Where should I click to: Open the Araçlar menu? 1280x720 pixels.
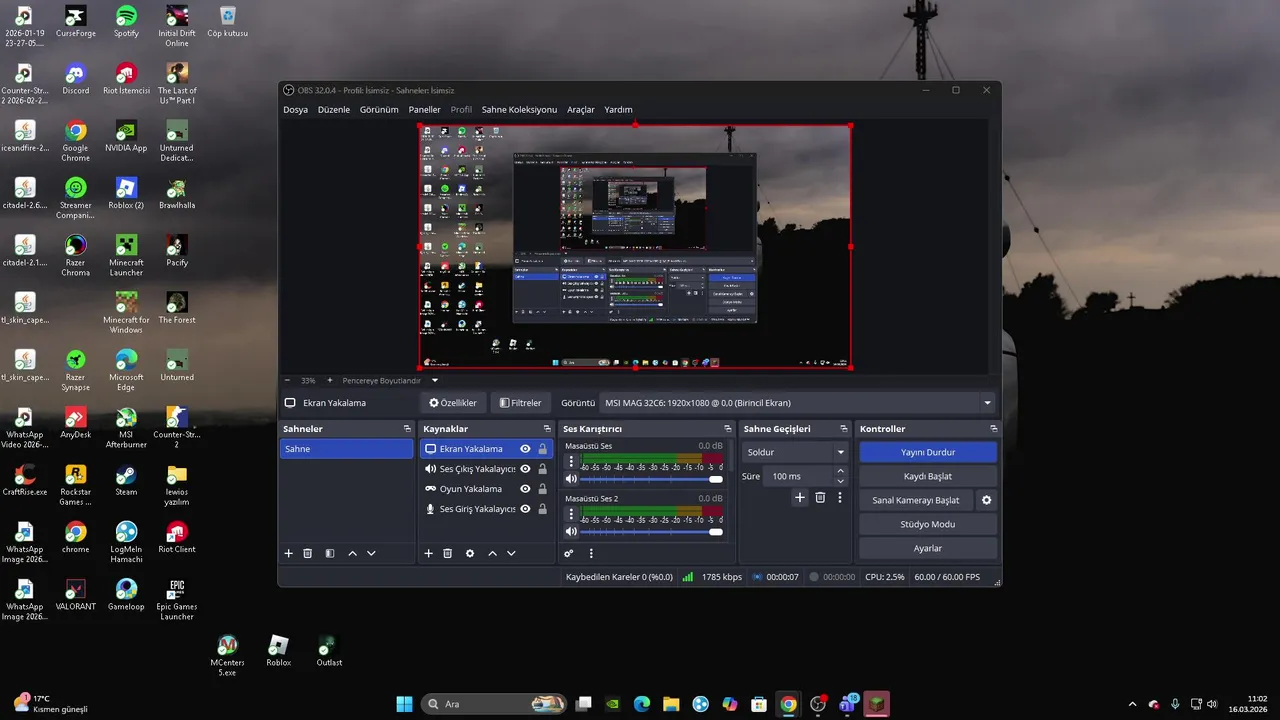581,110
